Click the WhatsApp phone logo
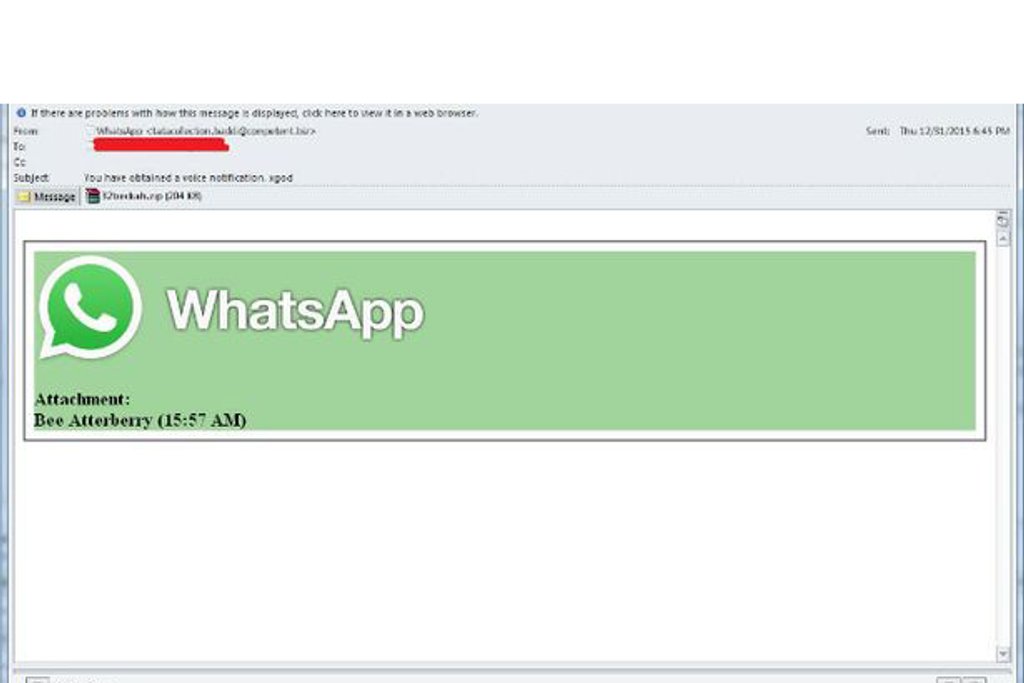This screenshot has width=1024, height=683. point(90,308)
